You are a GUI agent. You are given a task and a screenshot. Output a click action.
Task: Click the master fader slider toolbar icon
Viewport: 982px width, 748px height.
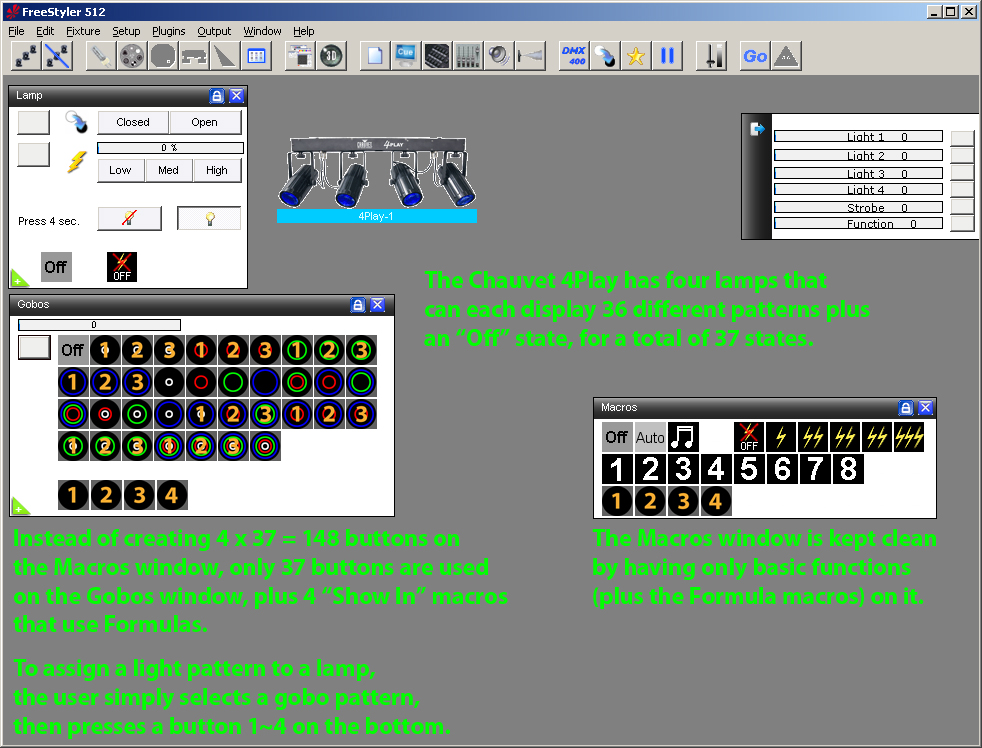click(711, 56)
